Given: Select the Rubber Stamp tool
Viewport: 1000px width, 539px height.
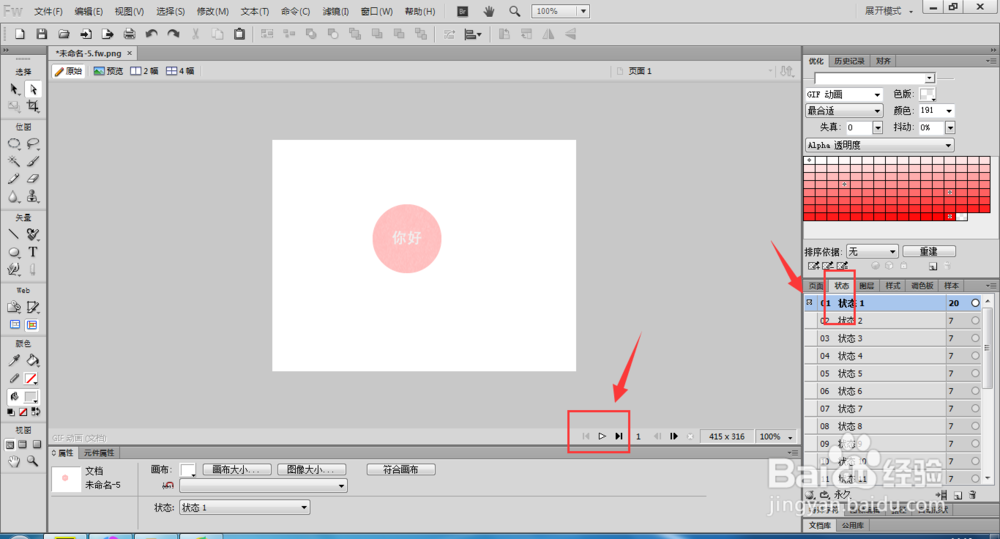Looking at the screenshot, I should tap(33, 196).
